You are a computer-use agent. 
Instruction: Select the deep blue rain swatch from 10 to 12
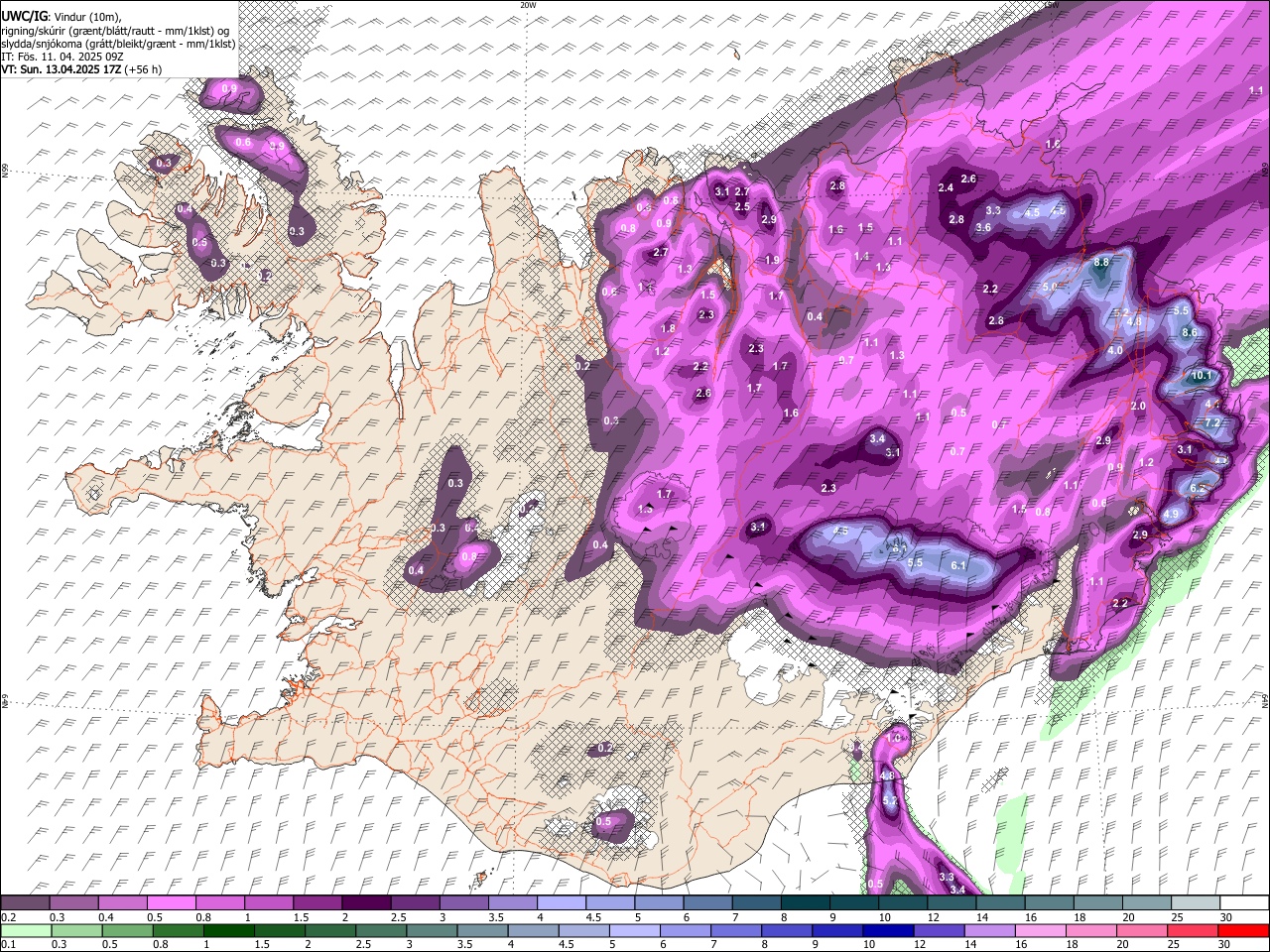[x=886, y=930]
